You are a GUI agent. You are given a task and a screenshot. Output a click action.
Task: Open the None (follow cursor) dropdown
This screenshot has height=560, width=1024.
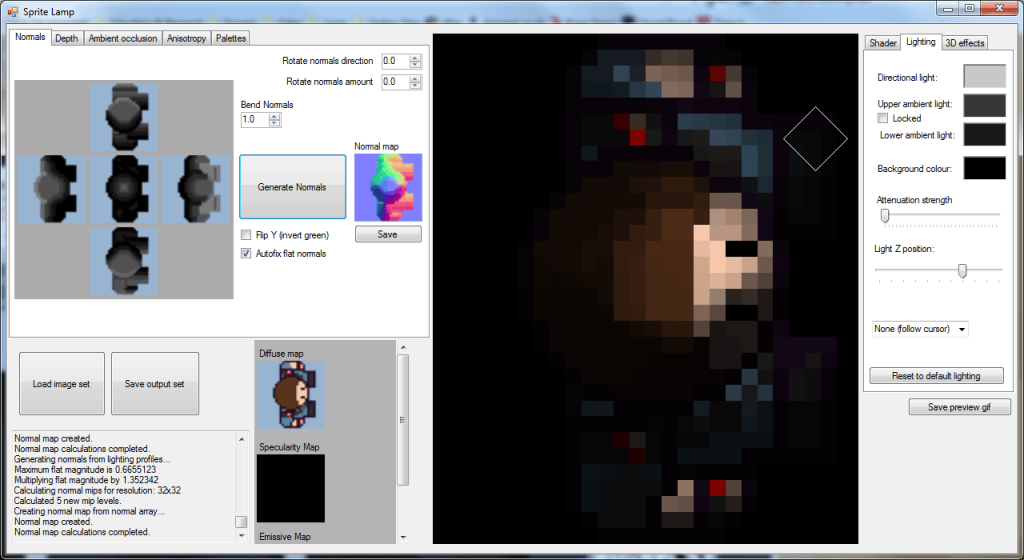(920, 329)
